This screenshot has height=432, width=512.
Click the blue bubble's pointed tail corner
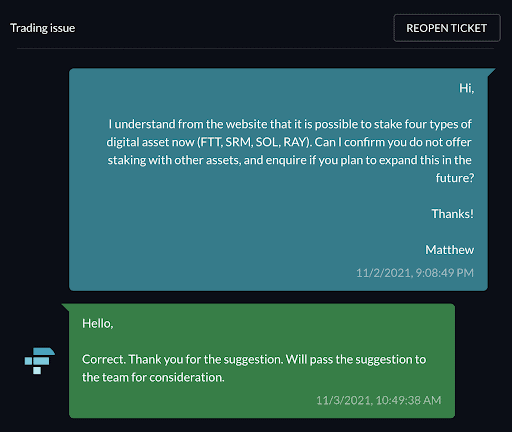[x=492, y=72]
